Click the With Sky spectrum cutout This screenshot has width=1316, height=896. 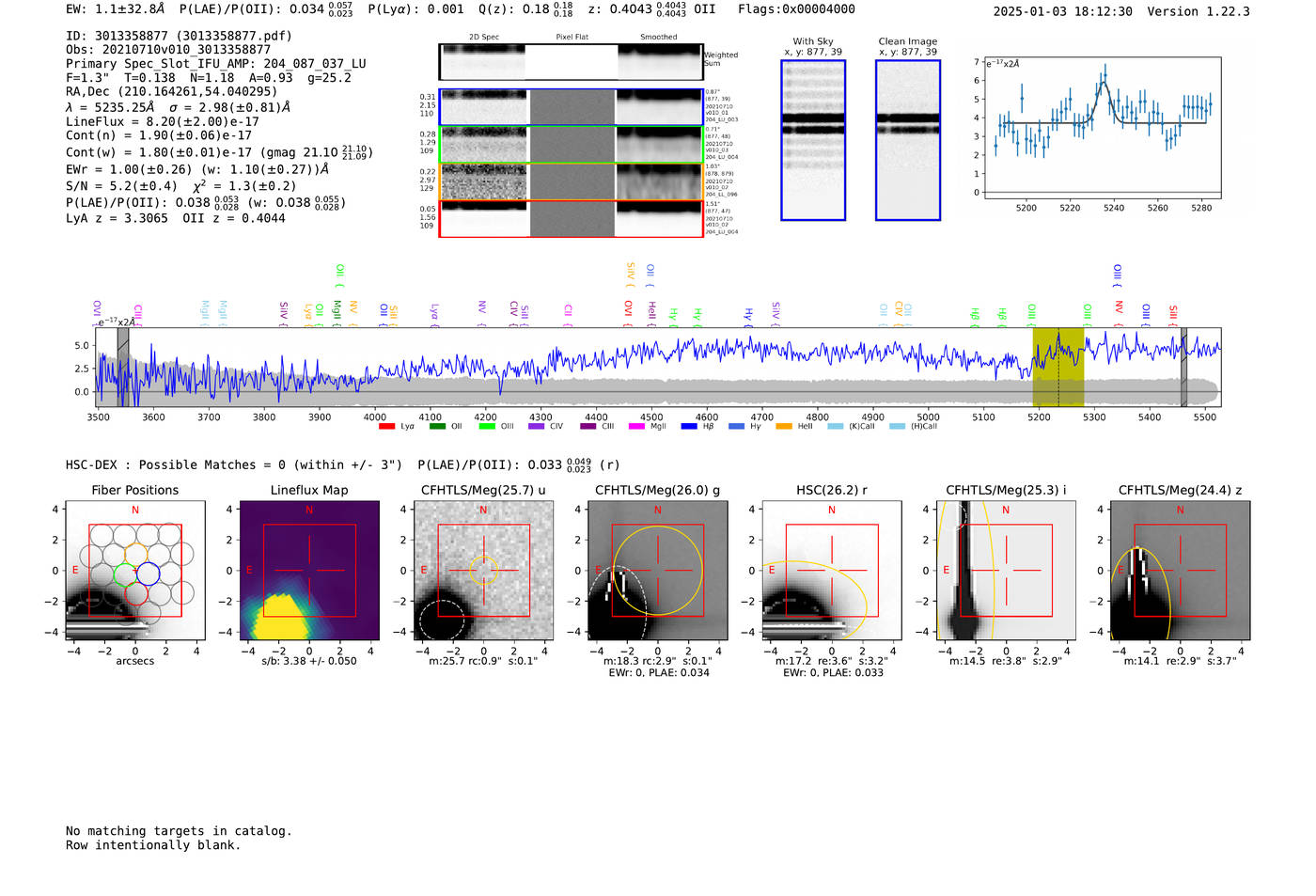[x=813, y=140]
